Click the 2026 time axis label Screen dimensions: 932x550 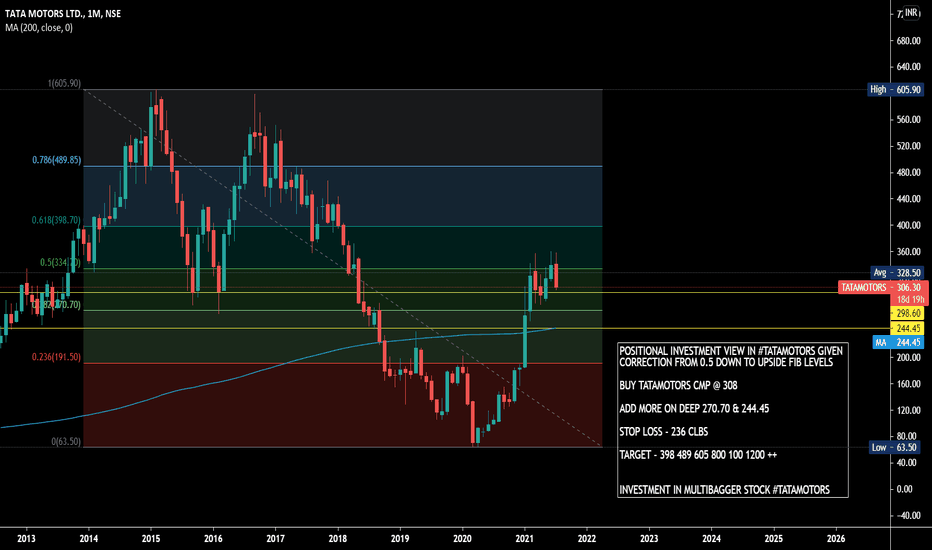[x=836, y=539]
